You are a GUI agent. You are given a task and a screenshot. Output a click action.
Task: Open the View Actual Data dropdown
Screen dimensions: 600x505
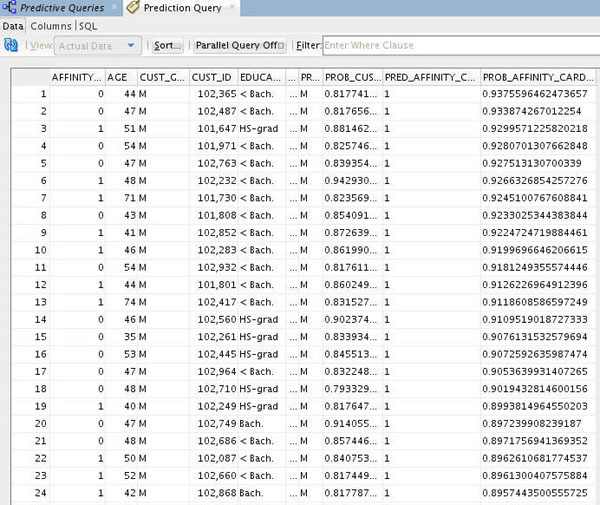click(98, 46)
